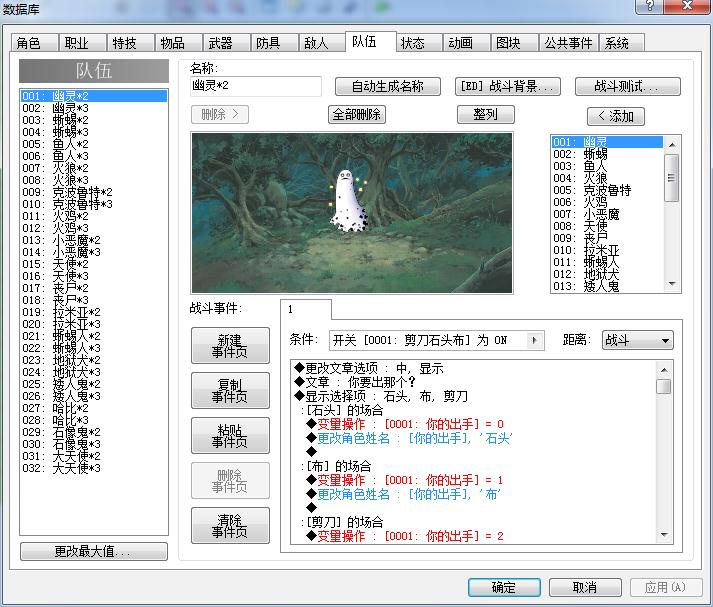Click the < 添加 button
This screenshot has width=713, height=607.
pos(616,116)
